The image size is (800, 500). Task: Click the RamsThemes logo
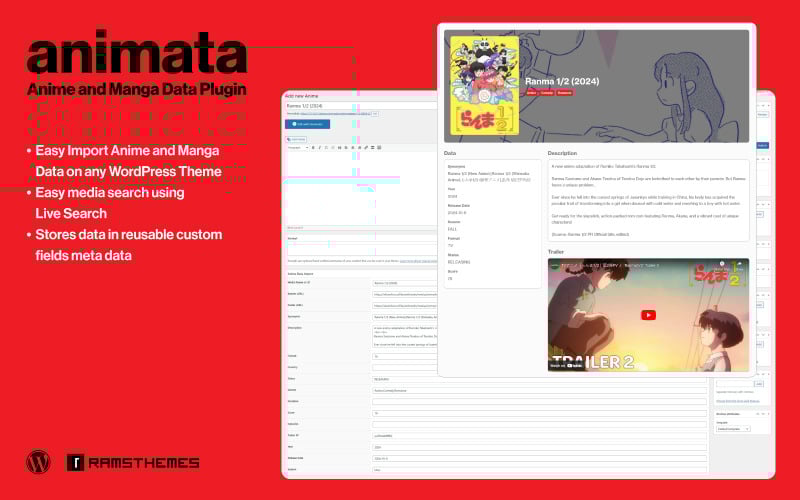pyautogui.click(x=133, y=463)
